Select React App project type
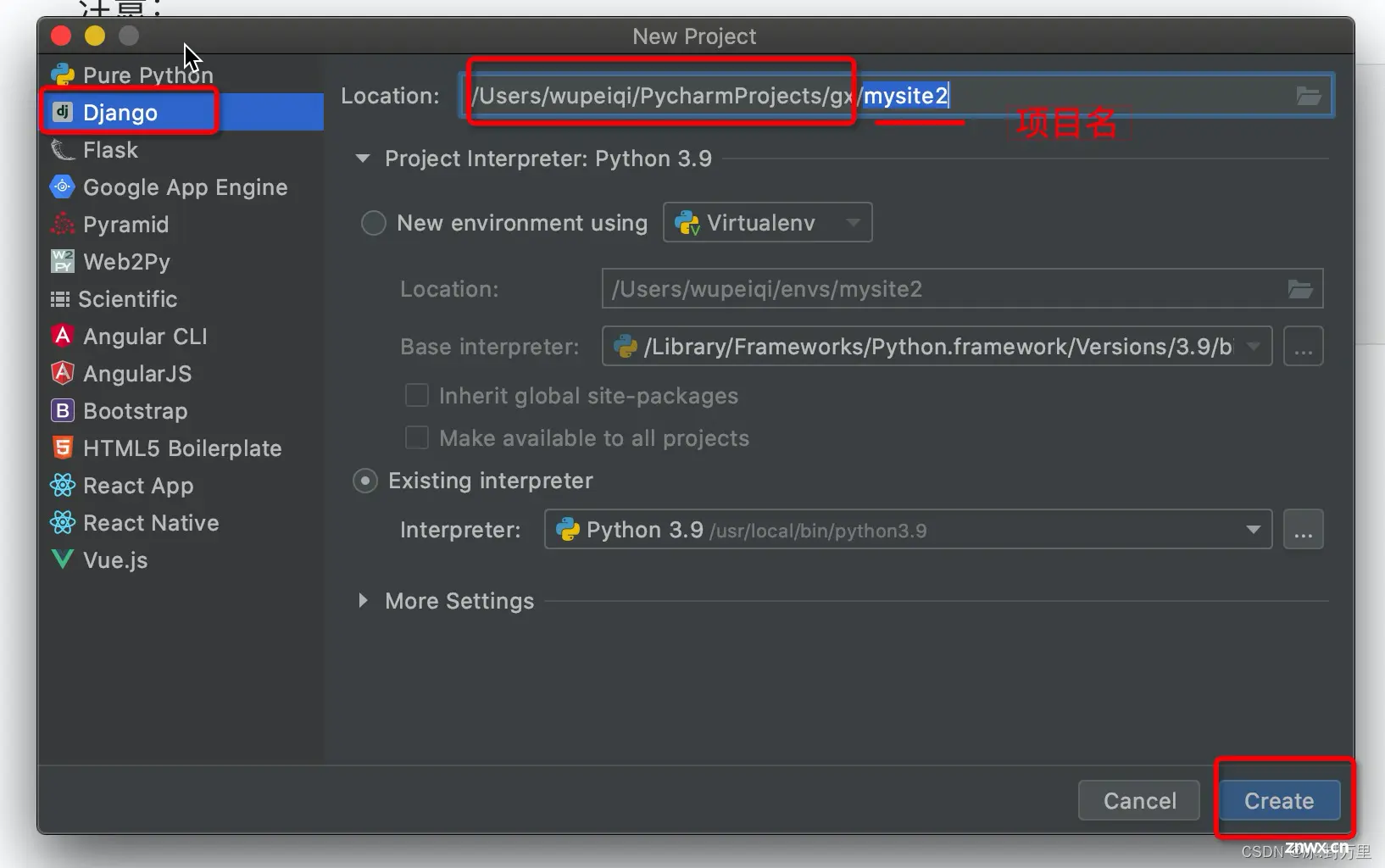 click(x=181, y=485)
